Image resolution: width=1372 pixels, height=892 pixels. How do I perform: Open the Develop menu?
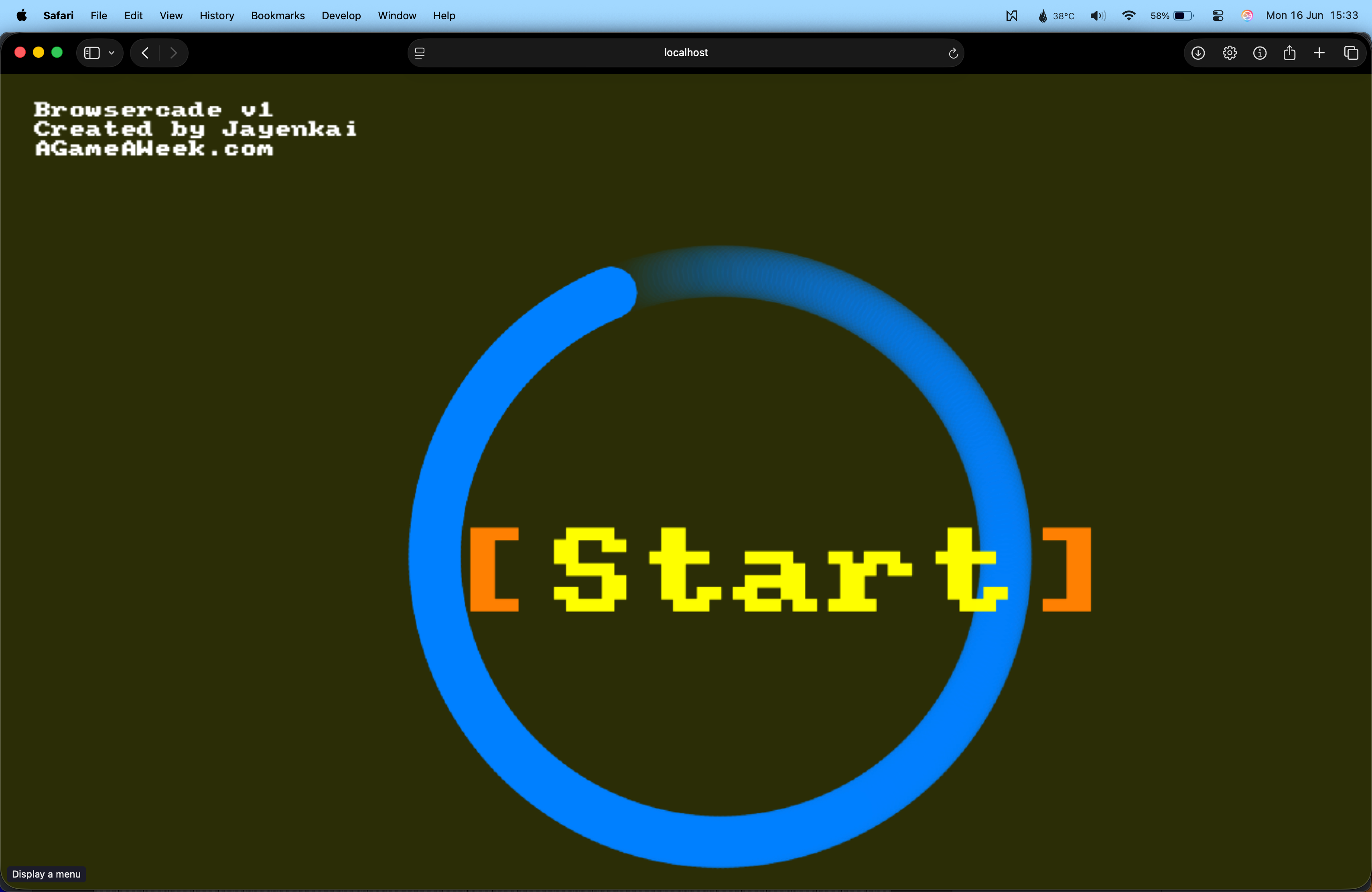(341, 16)
